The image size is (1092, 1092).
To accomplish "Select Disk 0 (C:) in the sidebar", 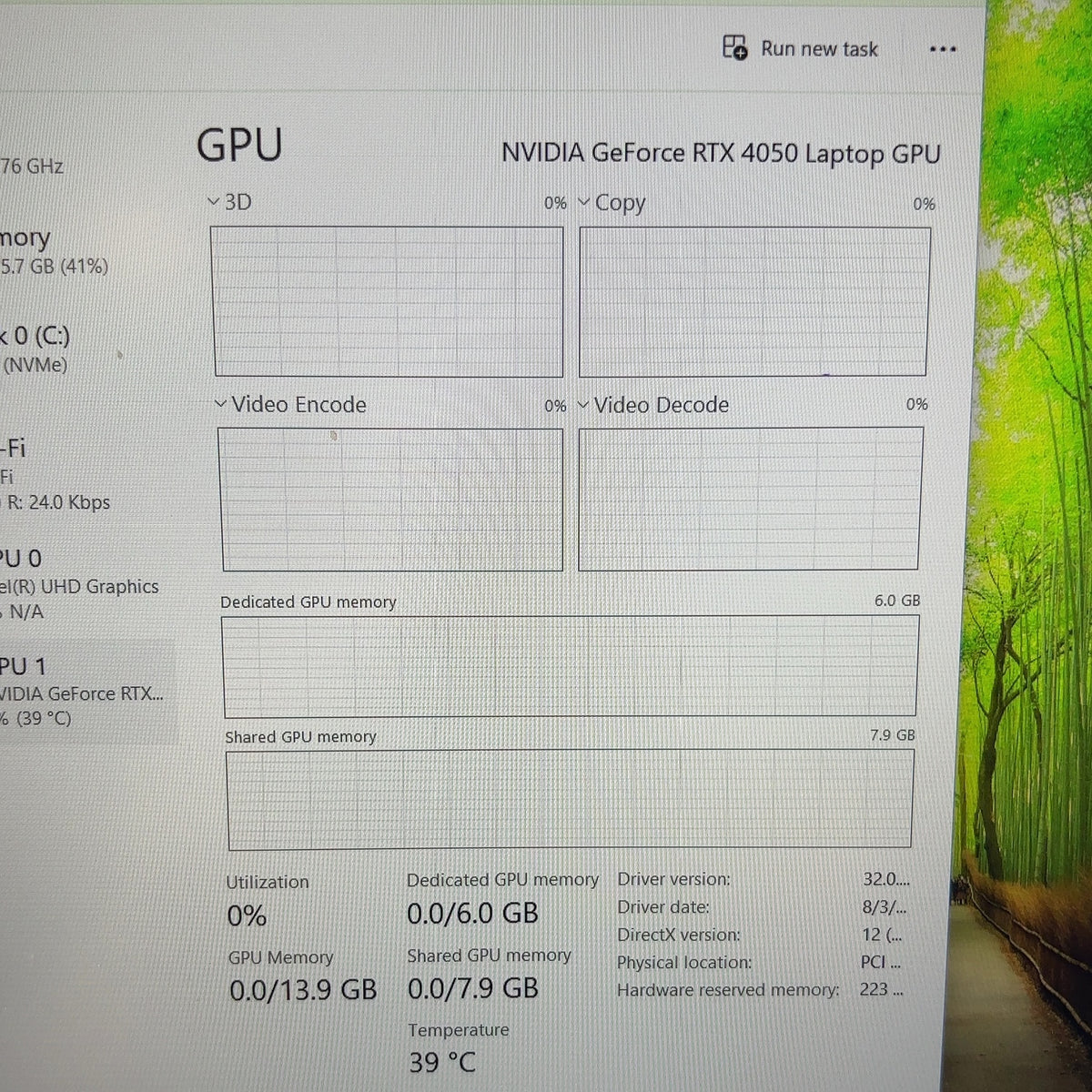I will pyautogui.click(x=36, y=349).
